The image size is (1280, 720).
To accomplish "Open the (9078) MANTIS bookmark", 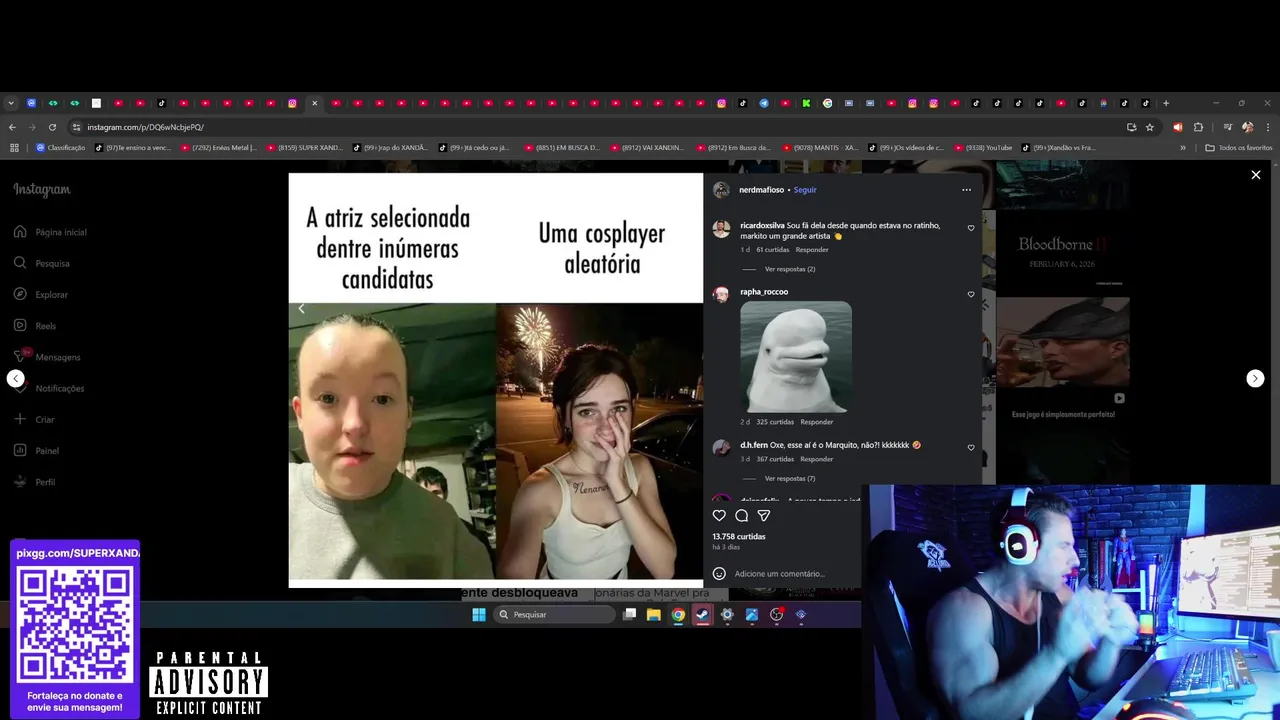I will 820,148.
